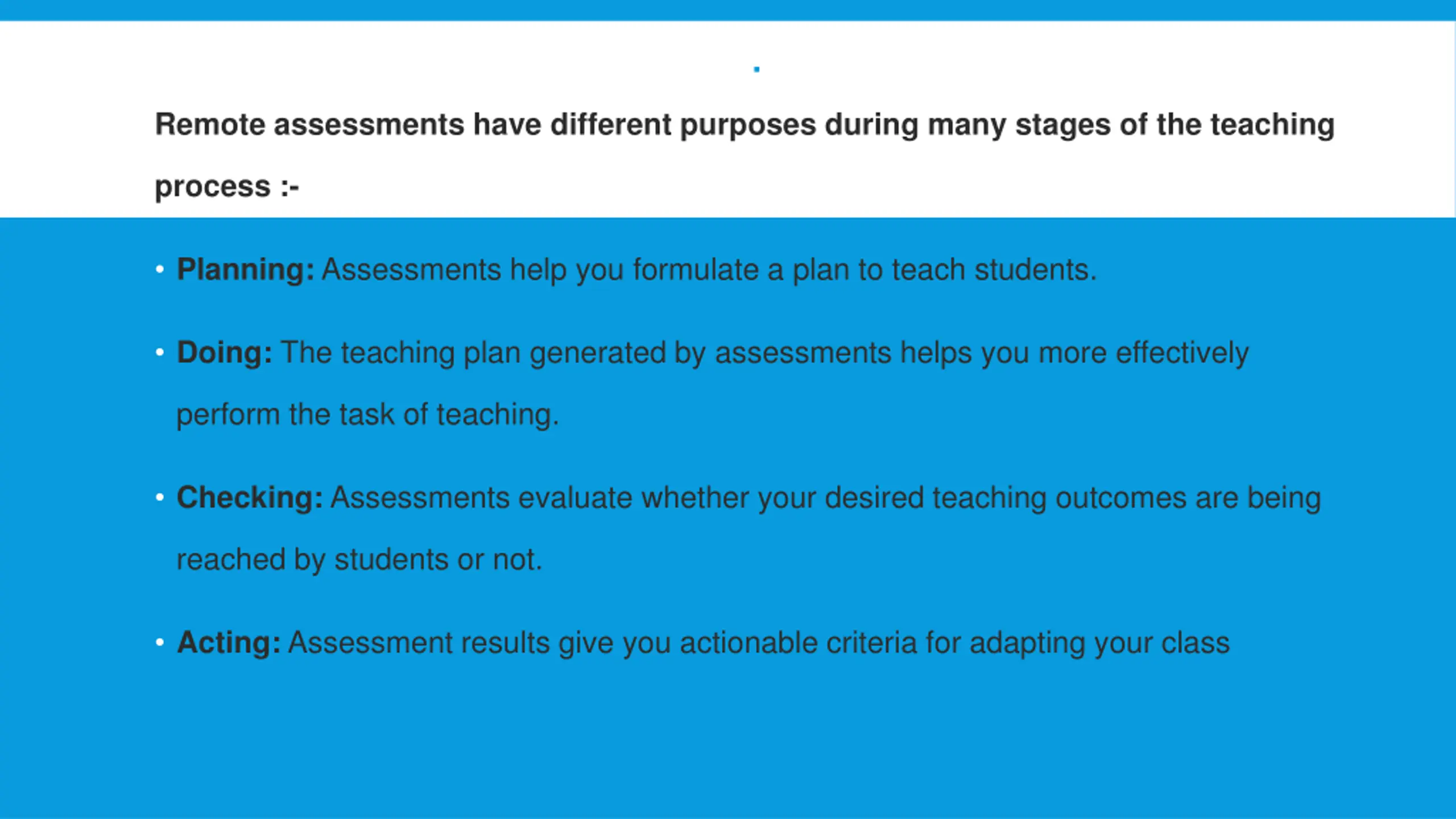Select the bold "Checking:" label

coord(250,498)
